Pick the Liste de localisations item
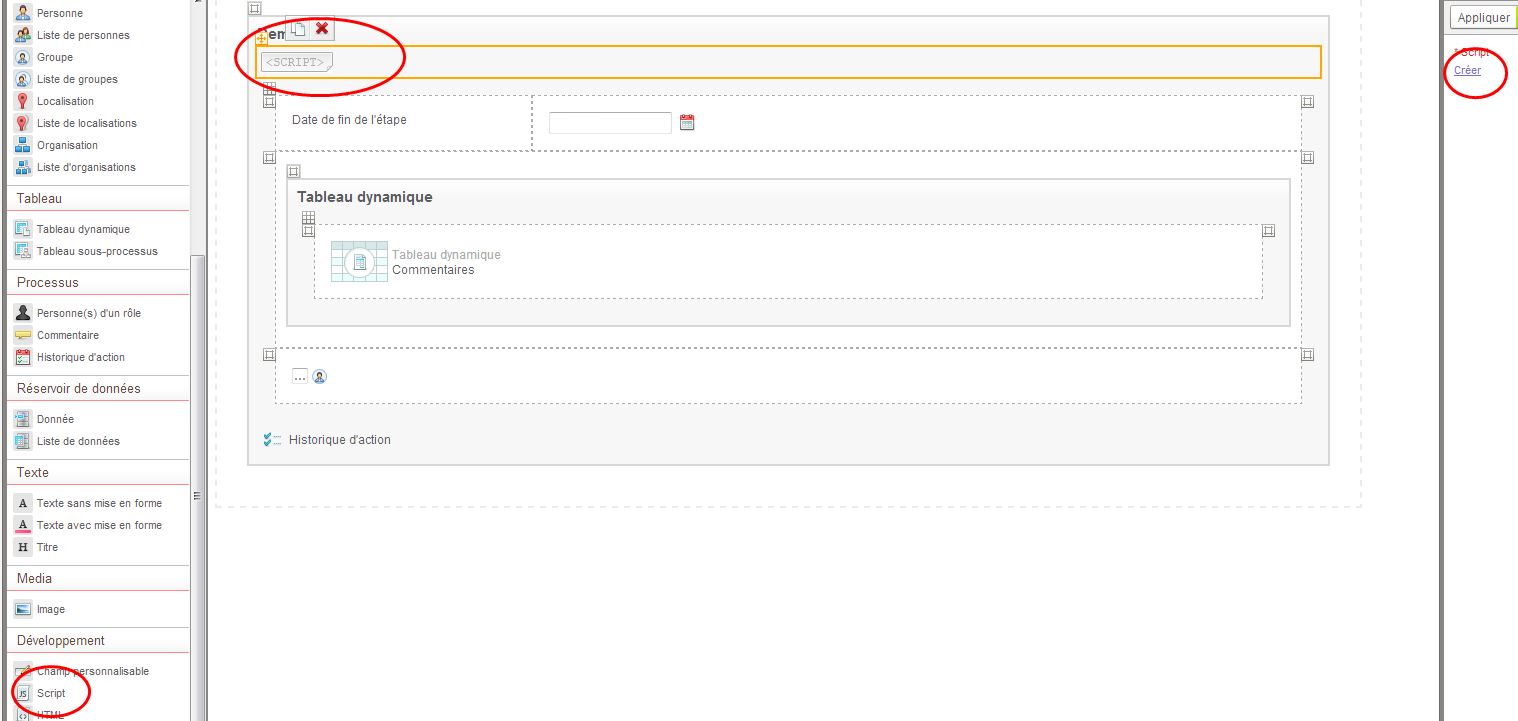 76,123
